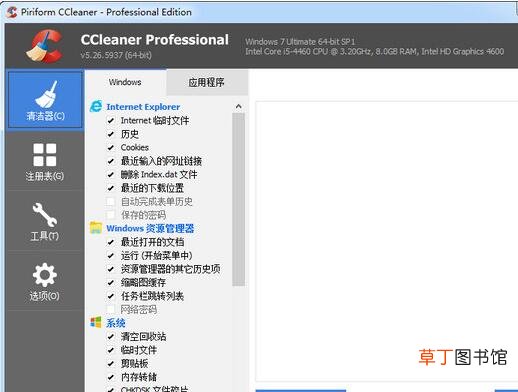Open the 清洁器(C) cleaner section
This screenshot has height=392, width=518.
click(x=45, y=100)
